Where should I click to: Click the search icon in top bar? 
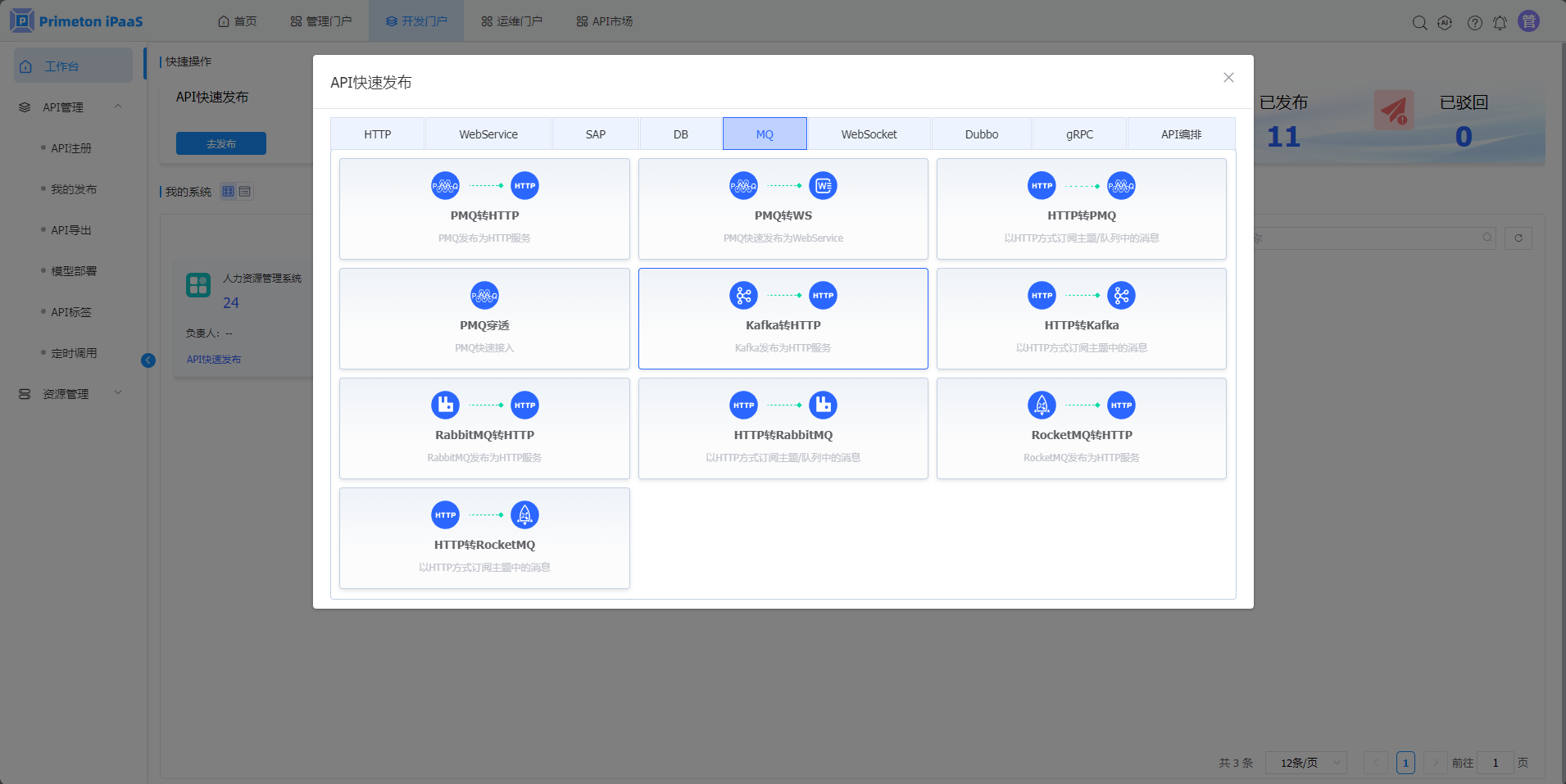[1419, 23]
